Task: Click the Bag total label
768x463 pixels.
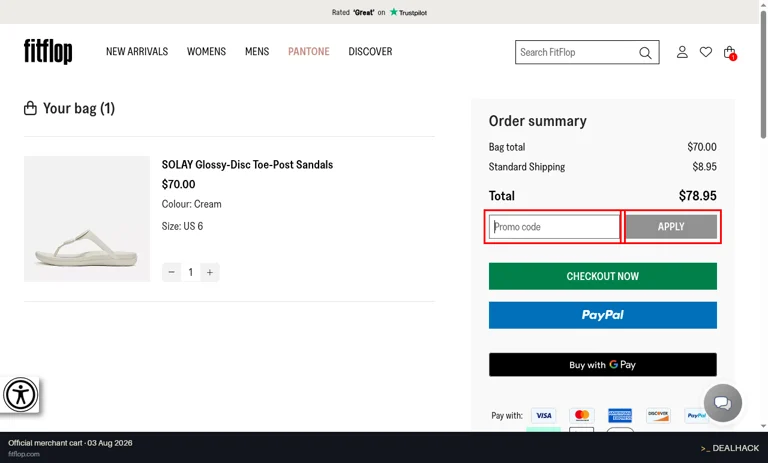Action: [x=506, y=147]
